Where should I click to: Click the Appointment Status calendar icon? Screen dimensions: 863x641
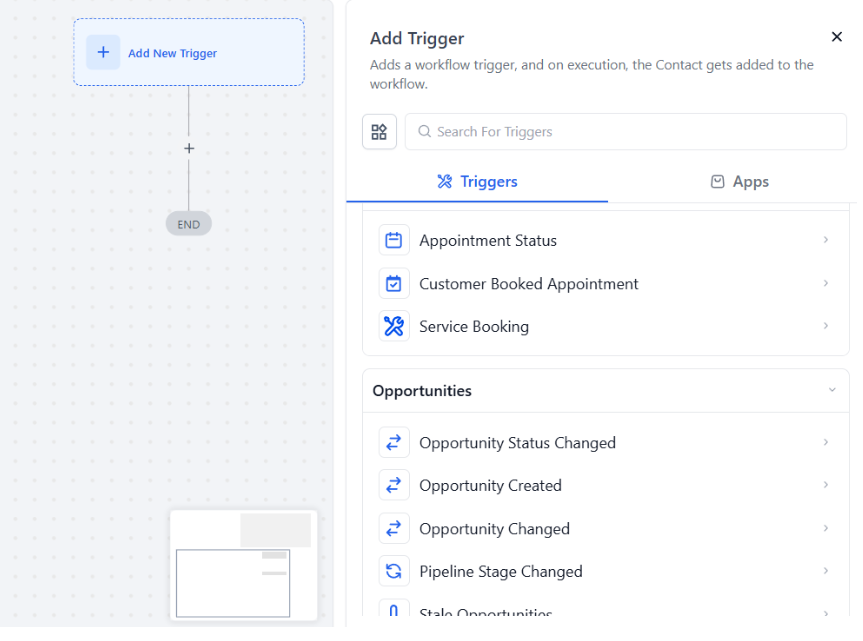(394, 240)
